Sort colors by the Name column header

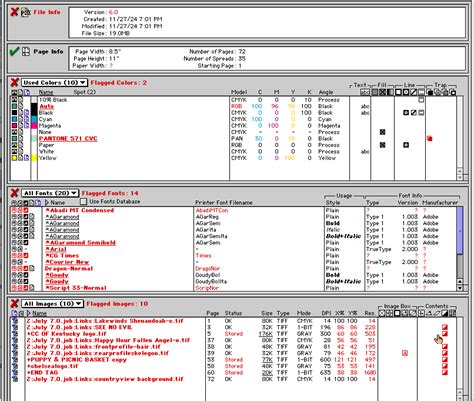pos(46,92)
